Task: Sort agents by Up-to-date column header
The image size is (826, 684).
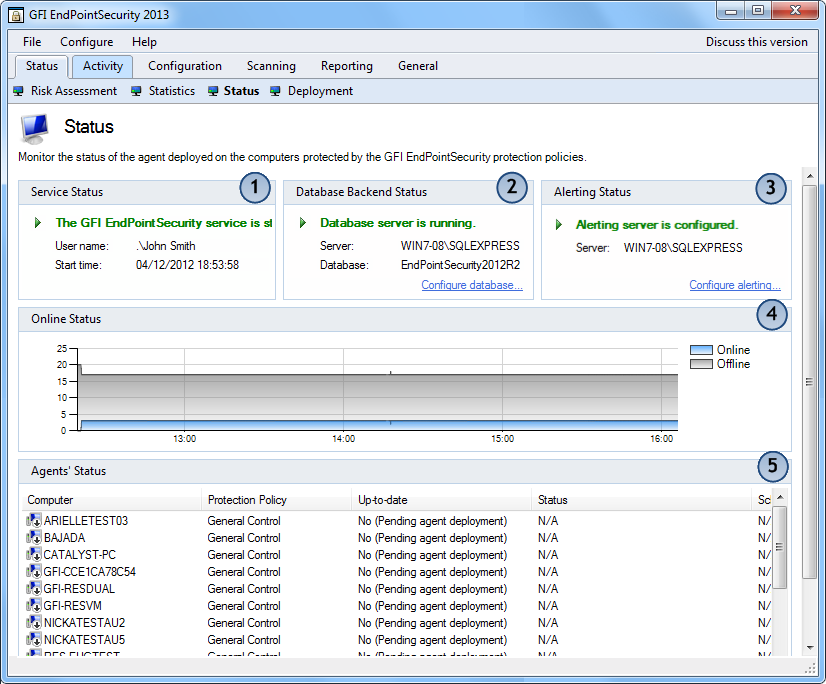Action: pos(441,500)
